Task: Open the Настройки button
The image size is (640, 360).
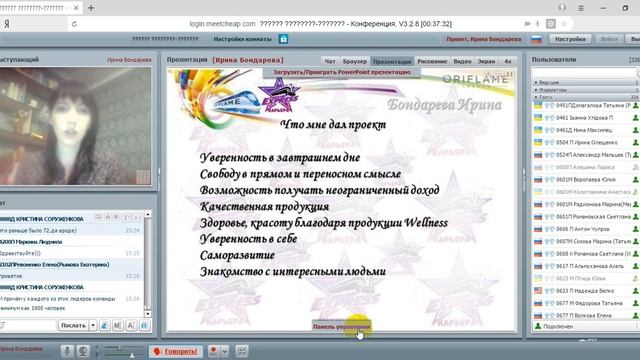Action: click(570, 39)
